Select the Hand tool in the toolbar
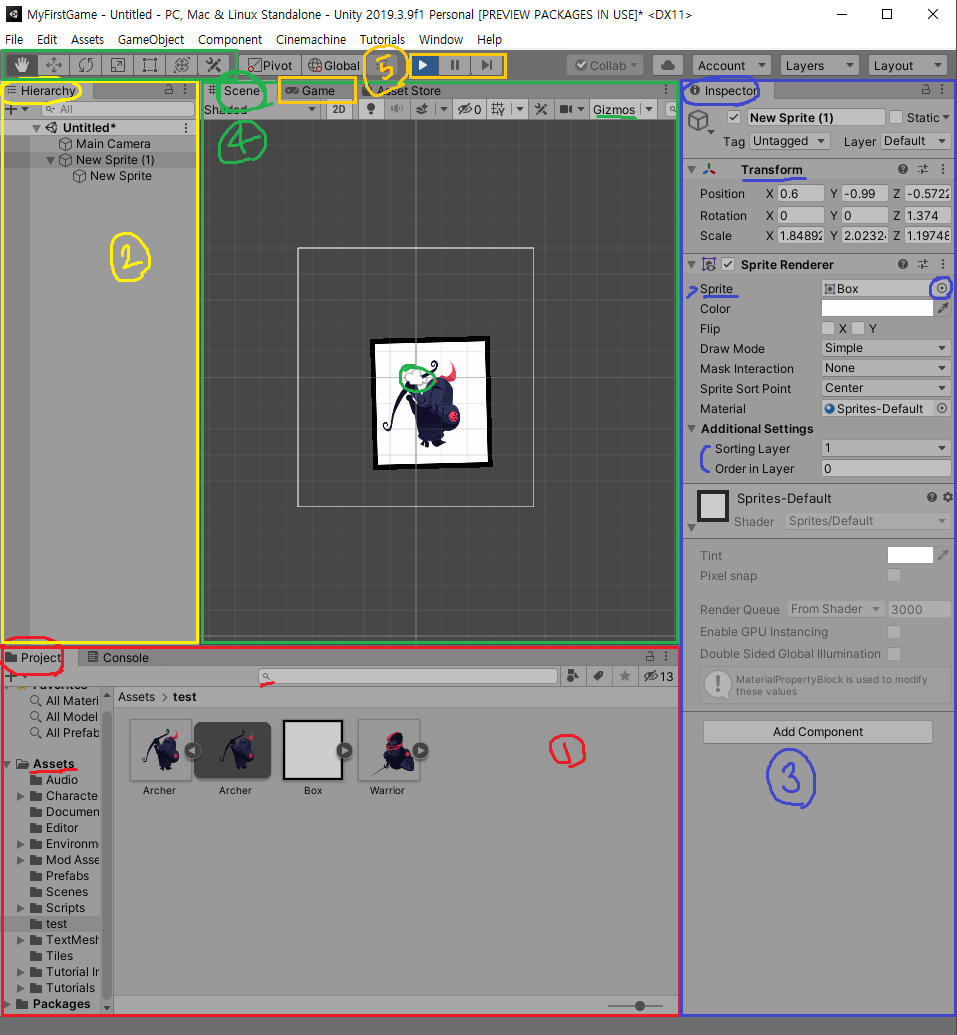Viewport: 957px width, 1035px height. [x=22, y=65]
